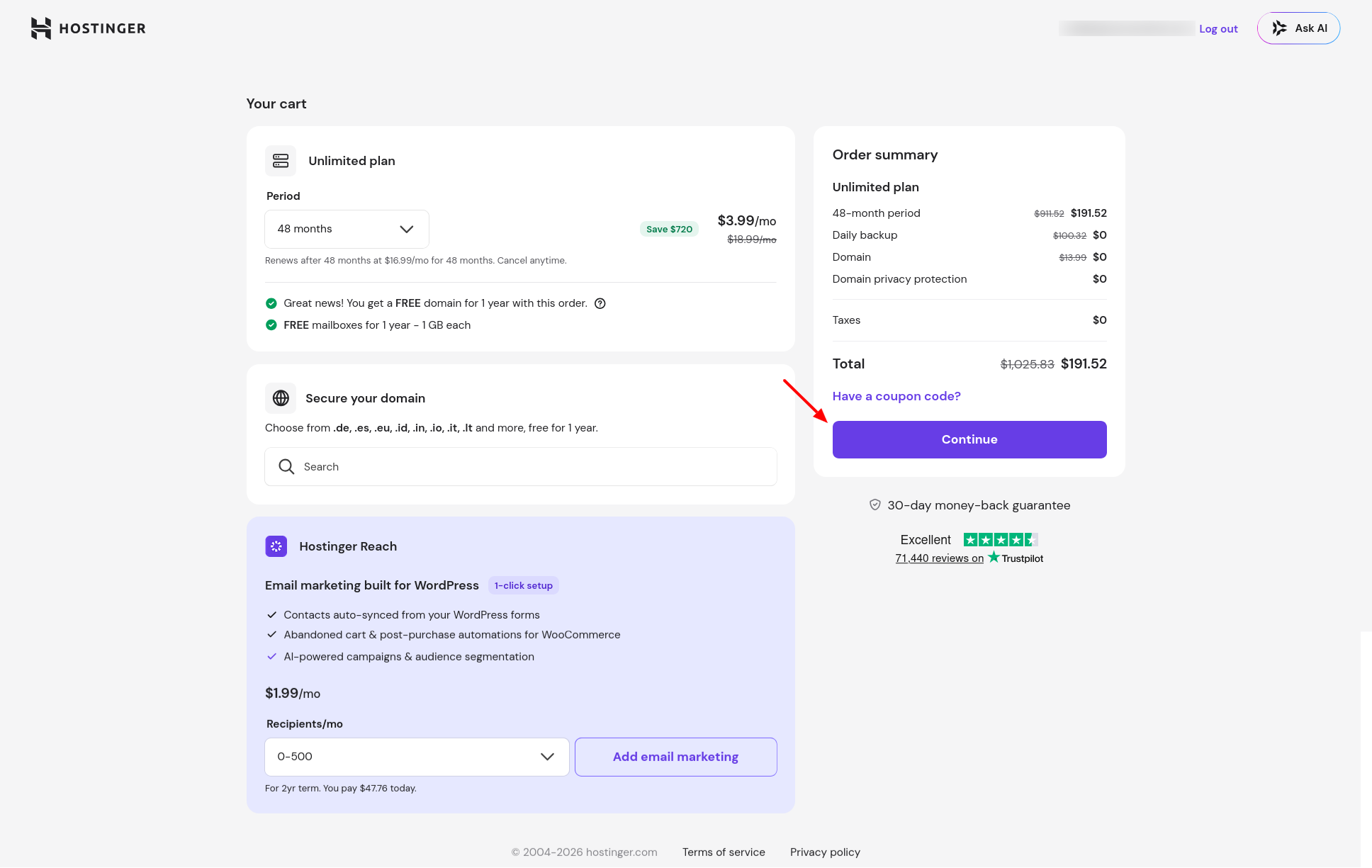Click the Trustpilot green star logo
Screen dimensions: 1372x868
[994, 557]
